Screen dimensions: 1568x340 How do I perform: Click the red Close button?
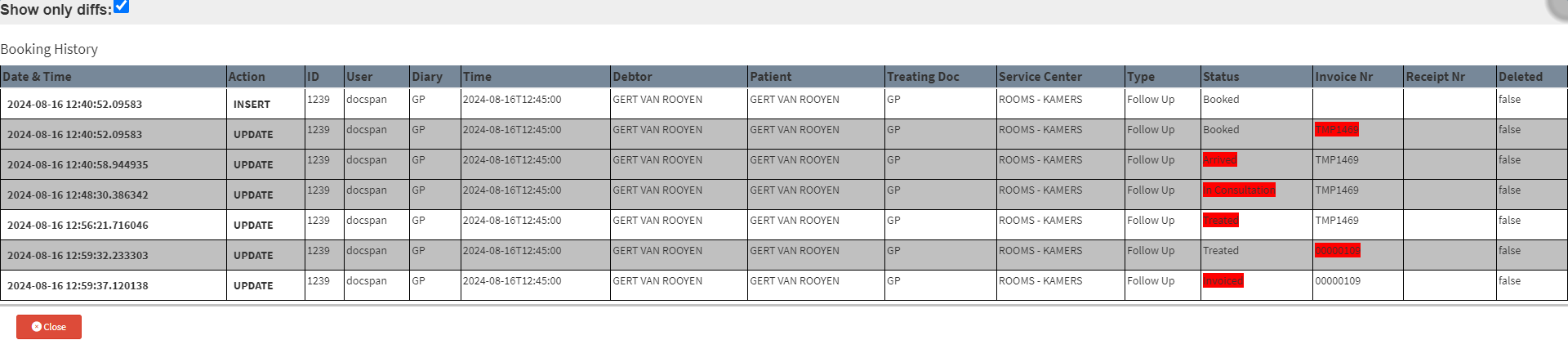49,327
